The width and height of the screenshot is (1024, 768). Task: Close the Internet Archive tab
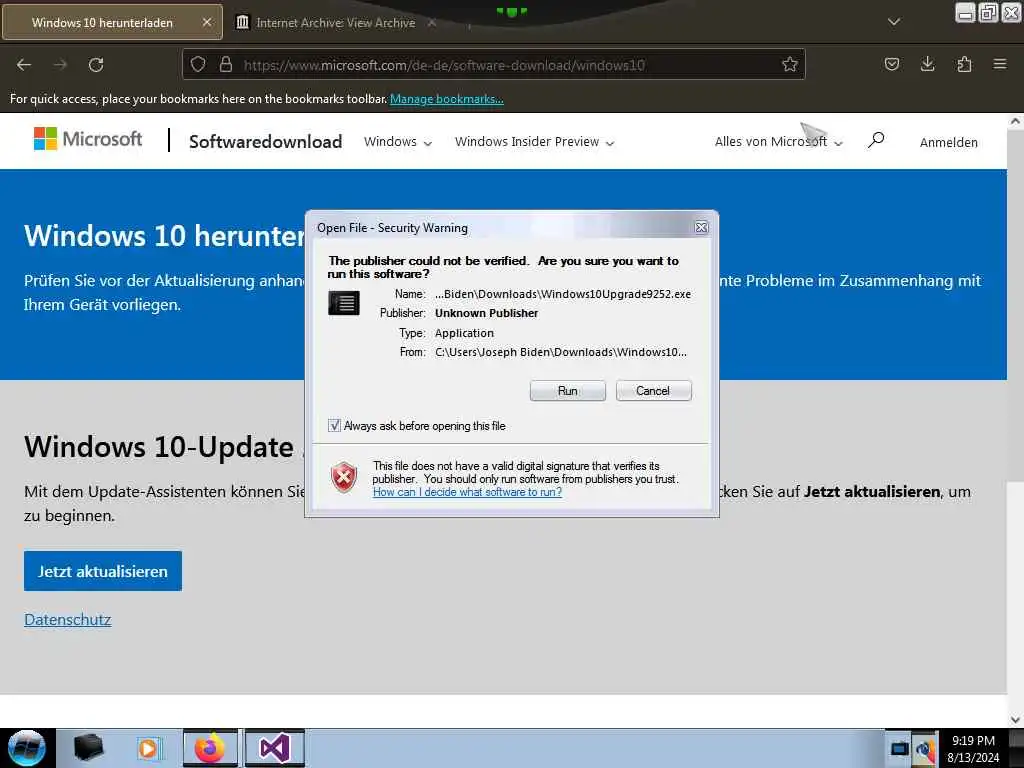432,22
